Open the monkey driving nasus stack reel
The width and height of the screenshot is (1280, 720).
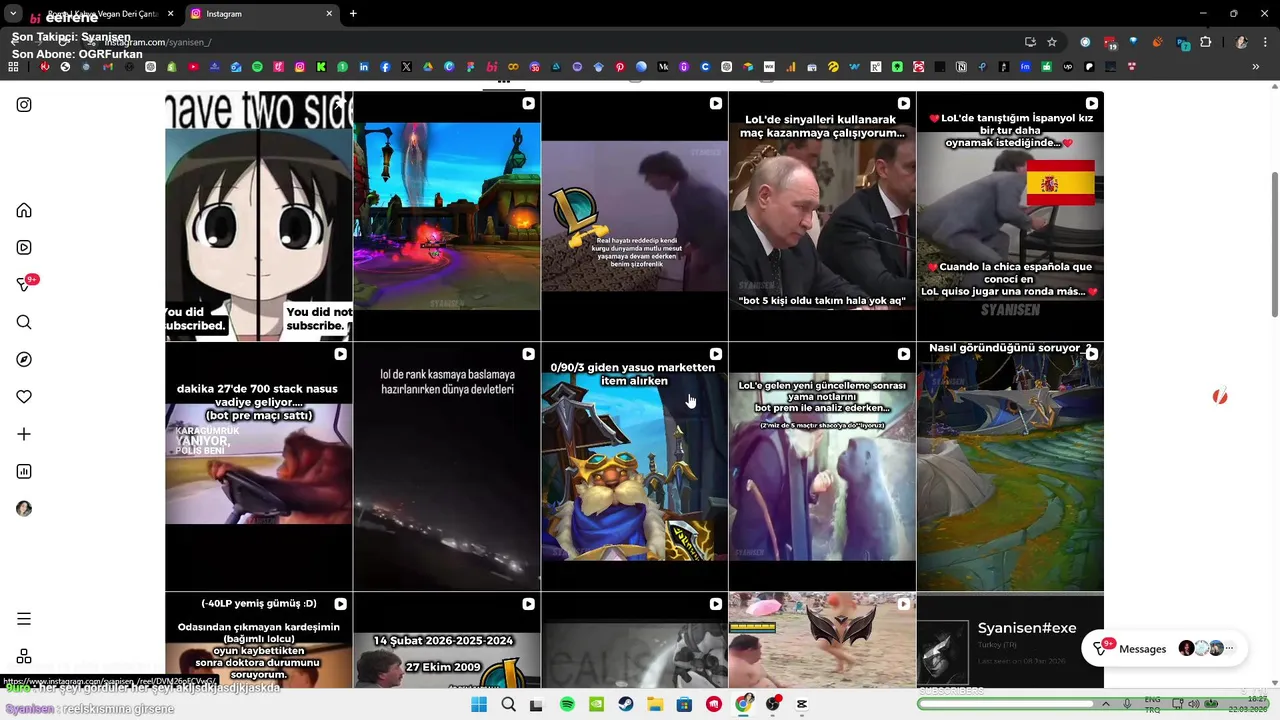258,467
